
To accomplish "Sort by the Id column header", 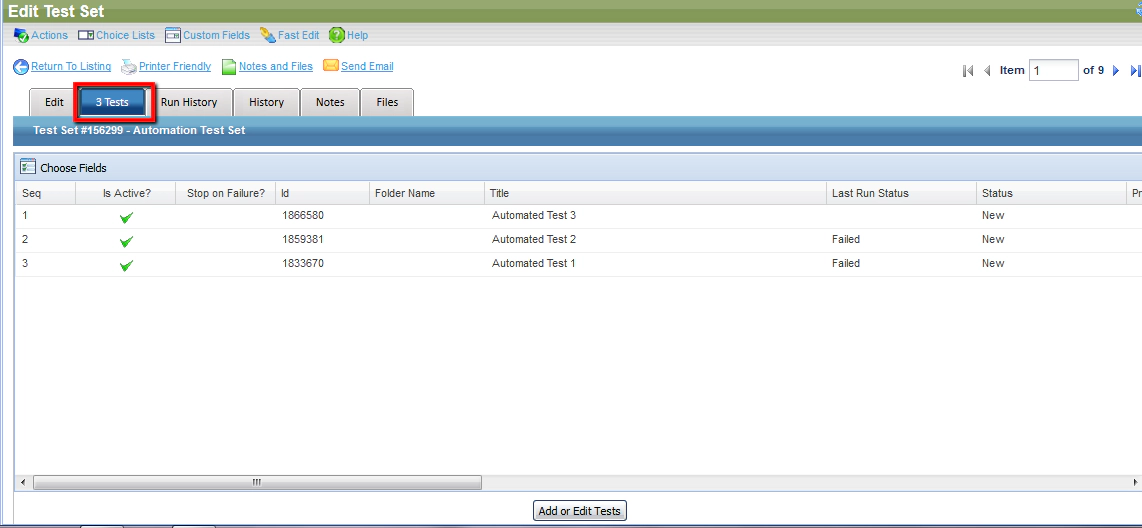I will pos(323,193).
